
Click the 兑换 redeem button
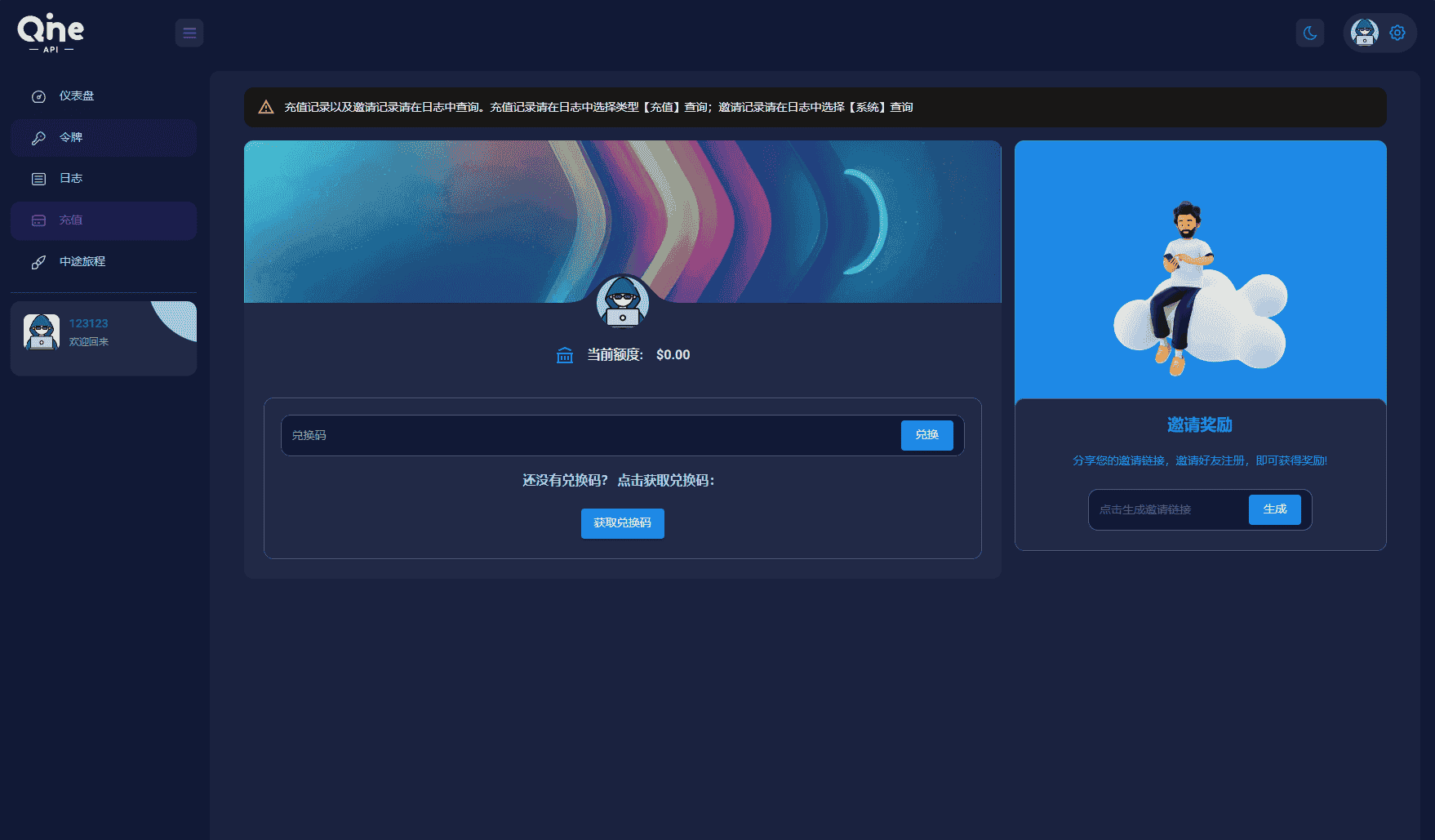click(926, 435)
